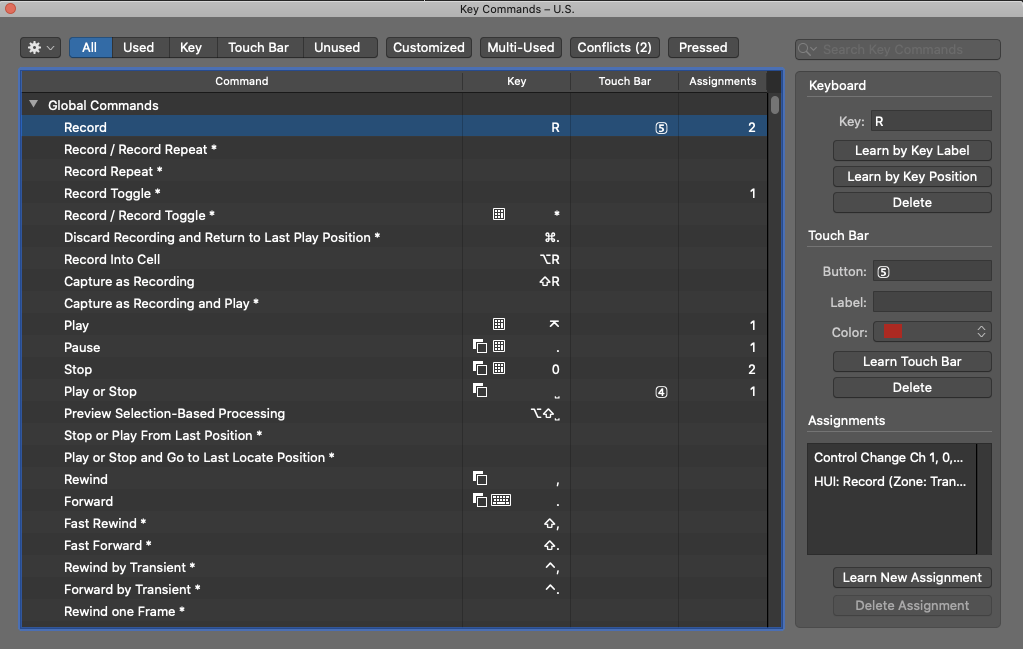Switch to the Unused filter tab

[x=337, y=47]
